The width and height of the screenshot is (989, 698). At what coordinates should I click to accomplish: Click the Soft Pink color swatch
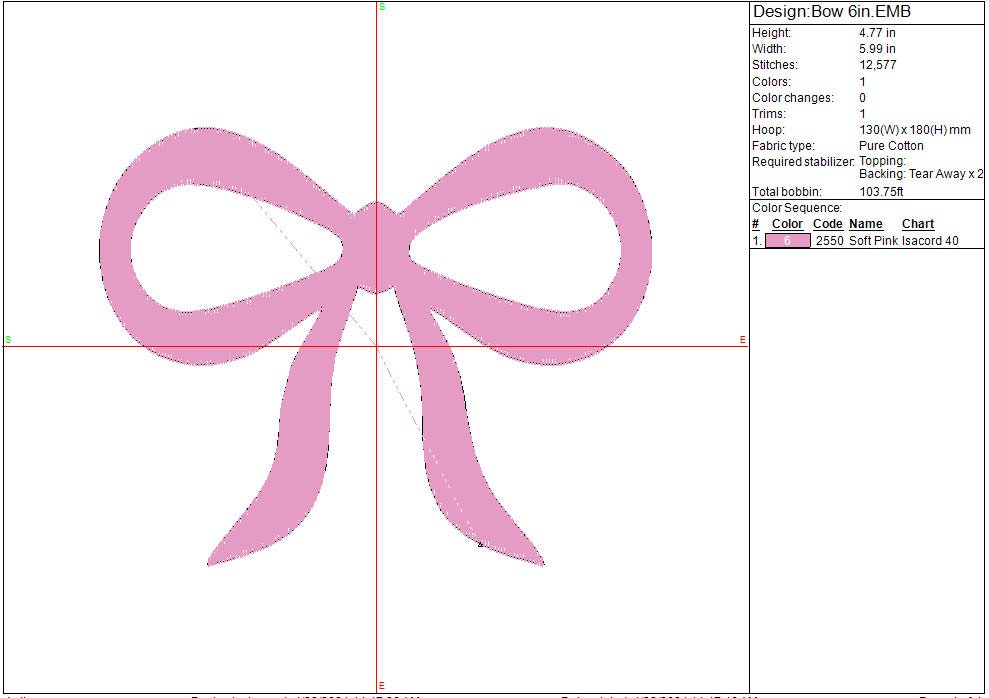click(x=787, y=241)
